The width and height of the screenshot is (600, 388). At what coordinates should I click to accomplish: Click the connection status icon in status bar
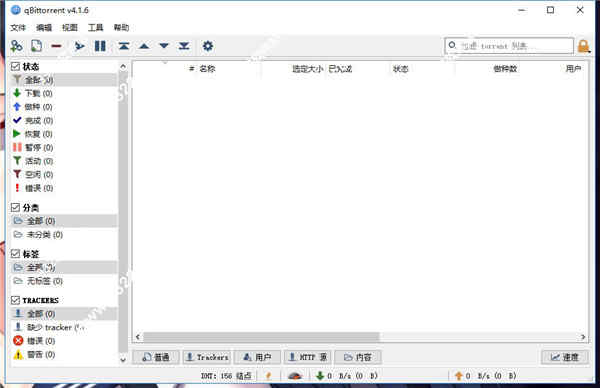268,376
